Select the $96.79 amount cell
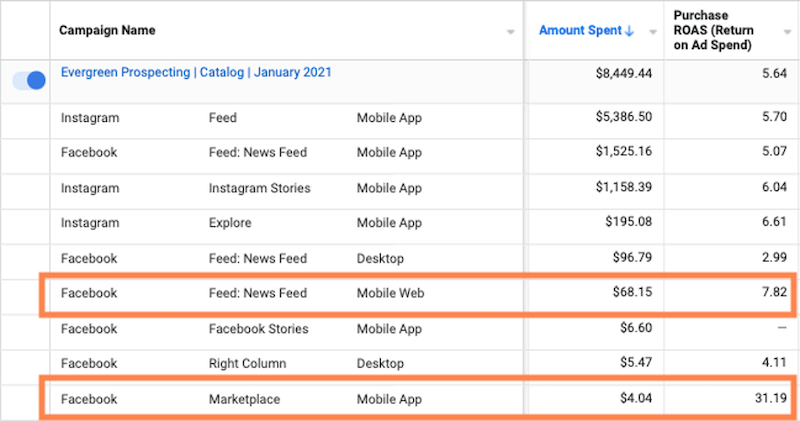800x421 pixels. (632, 257)
